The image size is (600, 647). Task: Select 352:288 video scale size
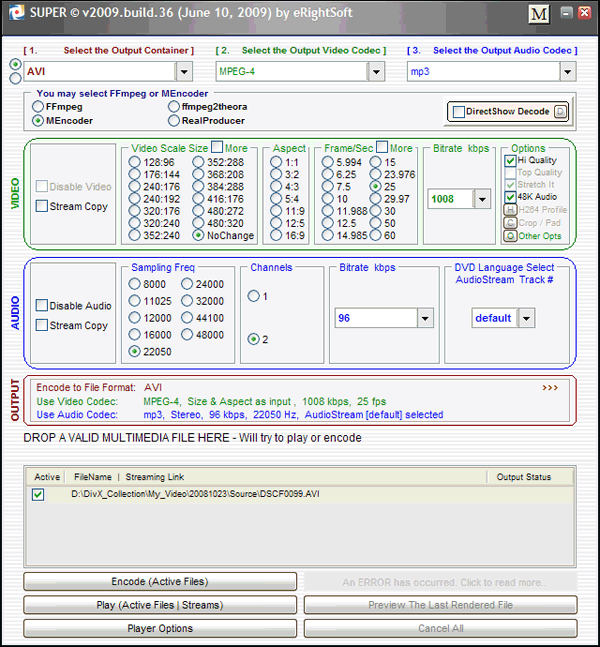pos(198,162)
